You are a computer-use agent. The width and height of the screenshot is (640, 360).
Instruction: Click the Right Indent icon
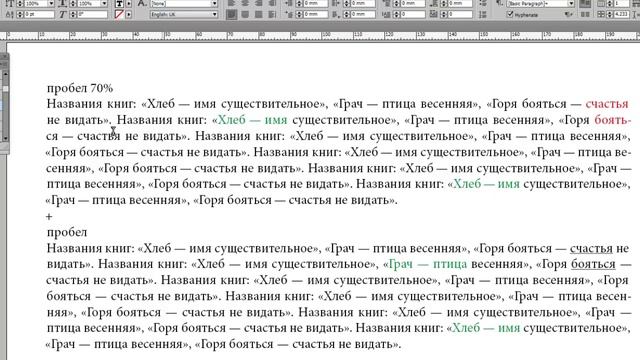pos(336,4)
